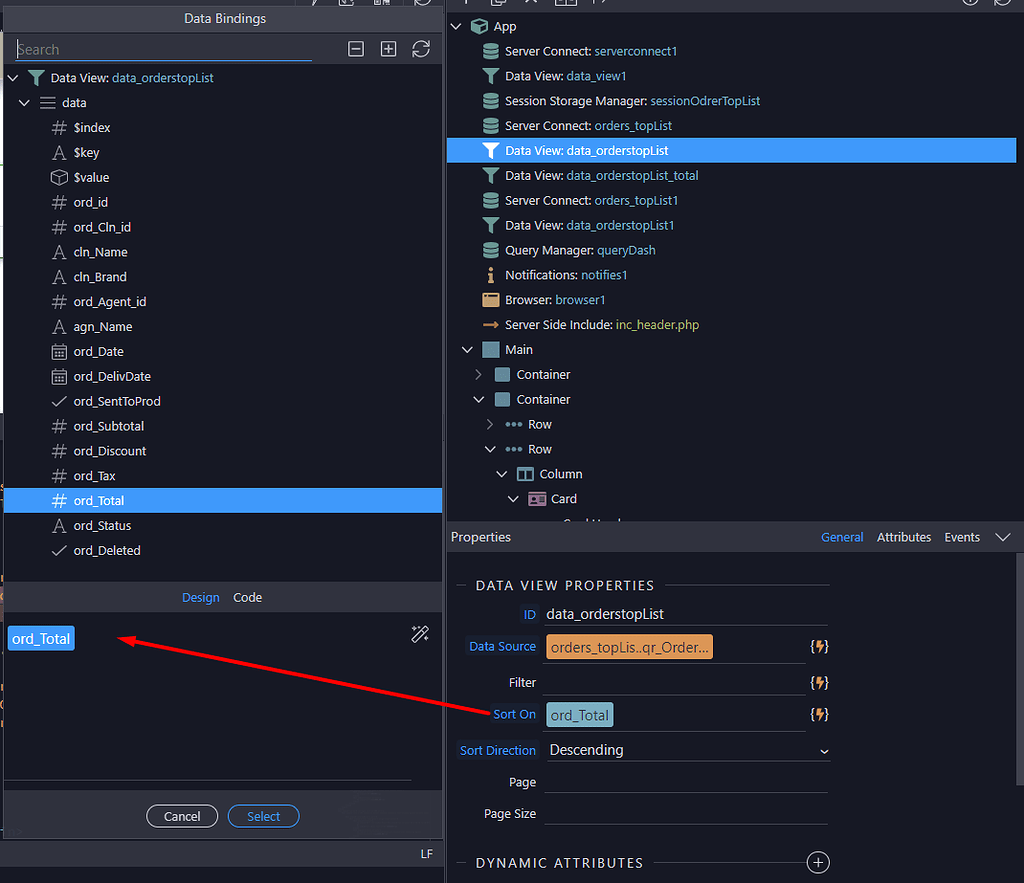This screenshot has width=1024, height=883.
Task: Collapse the Main node in App tree
Action: (x=467, y=350)
